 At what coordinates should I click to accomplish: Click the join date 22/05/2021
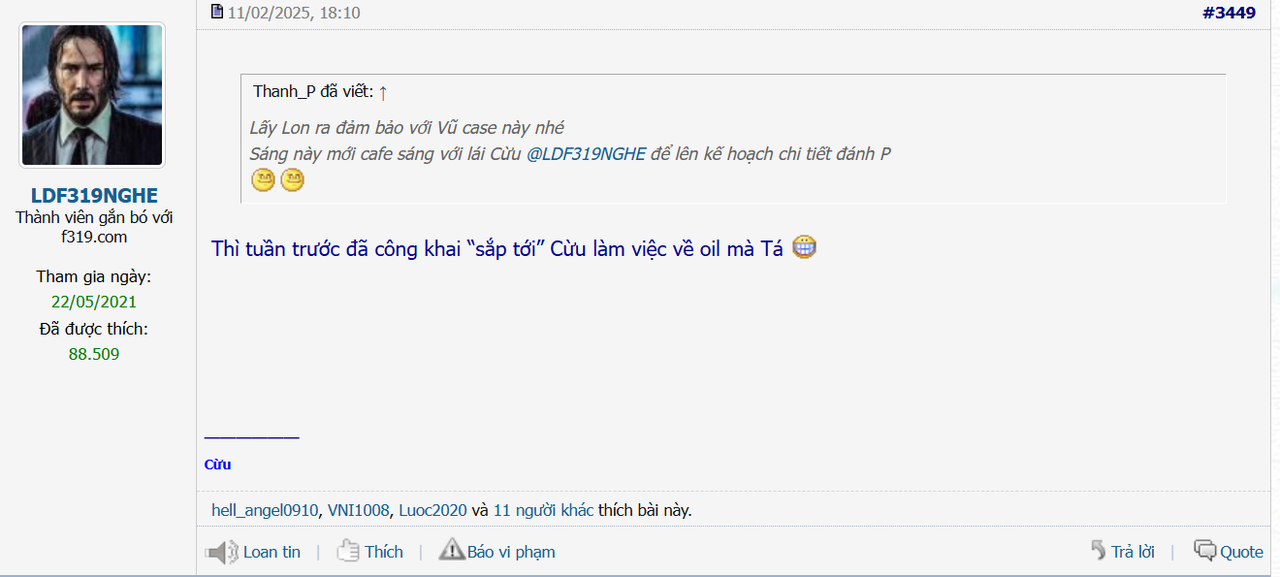click(94, 302)
